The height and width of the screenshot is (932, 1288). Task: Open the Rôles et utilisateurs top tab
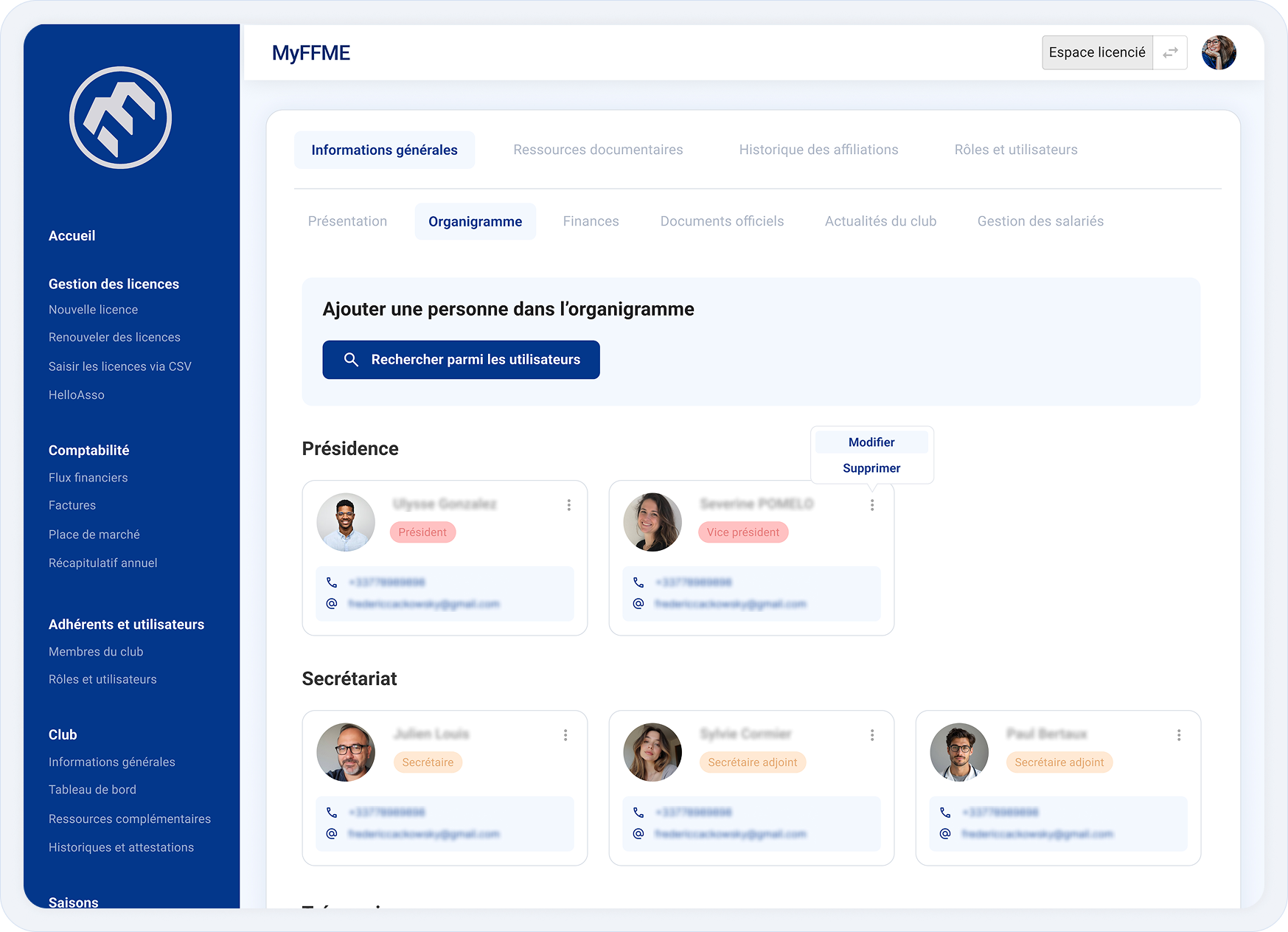click(1015, 150)
